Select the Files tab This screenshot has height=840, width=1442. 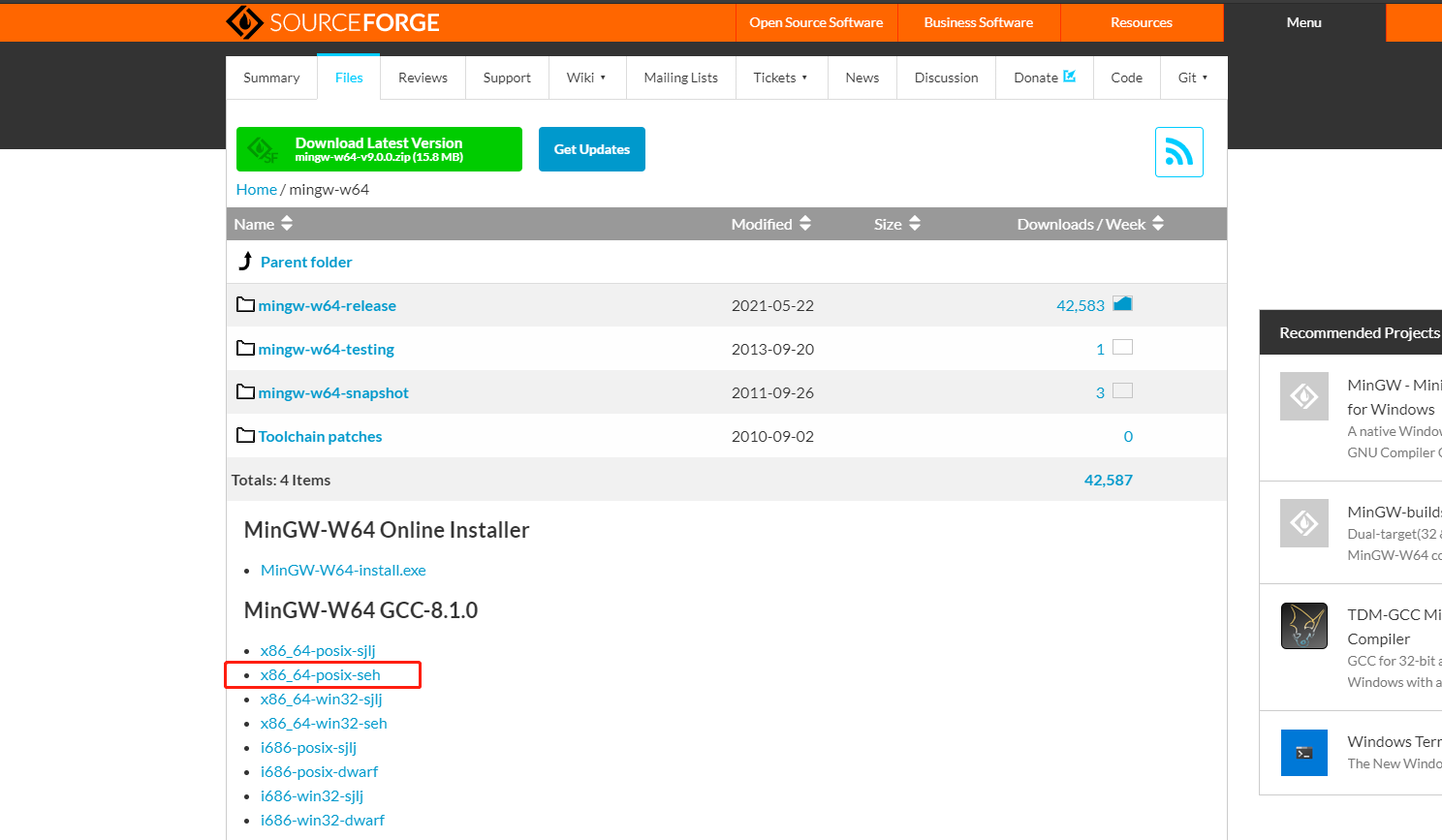[349, 78]
